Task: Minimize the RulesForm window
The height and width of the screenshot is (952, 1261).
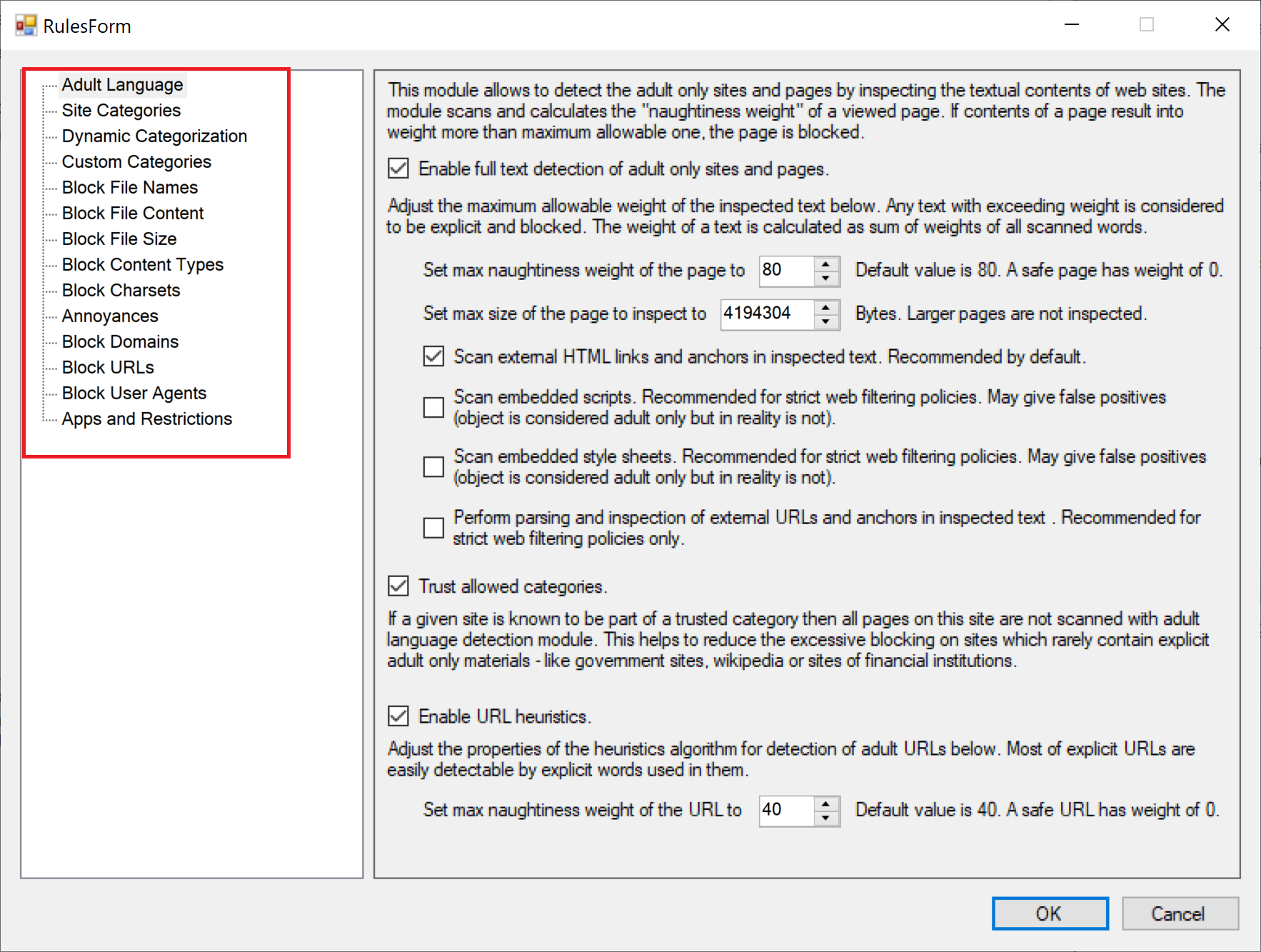Action: point(1072,25)
